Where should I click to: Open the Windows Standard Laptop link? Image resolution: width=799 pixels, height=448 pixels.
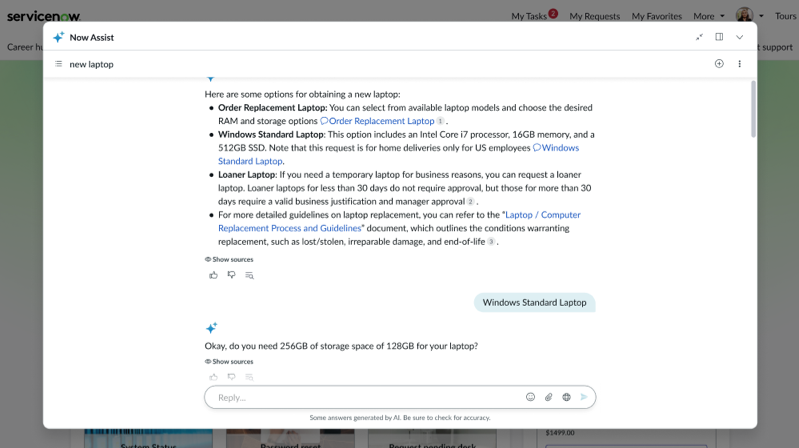coord(398,154)
